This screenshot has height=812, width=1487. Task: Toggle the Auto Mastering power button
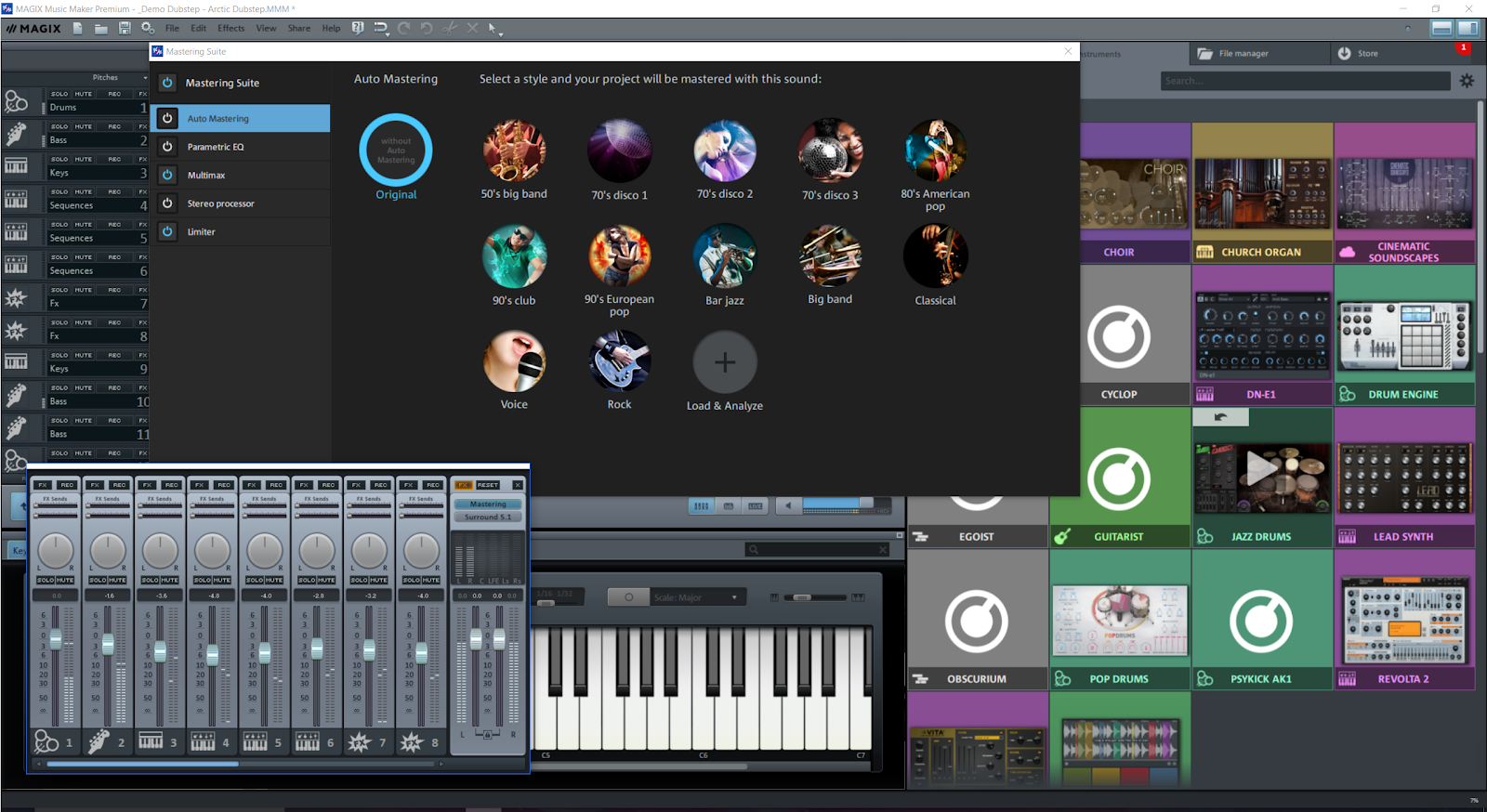[167, 118]
